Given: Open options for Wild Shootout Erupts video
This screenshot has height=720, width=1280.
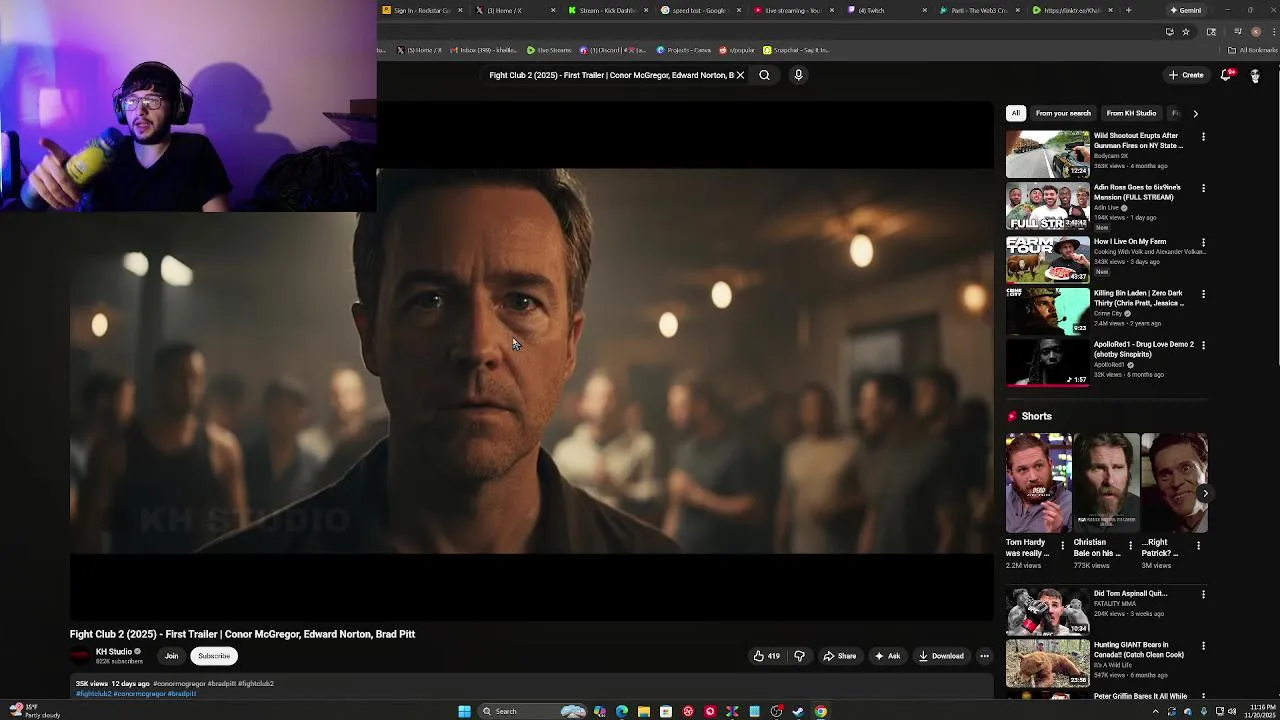Looking at the screenshot, I should [x=1203, y=137].
